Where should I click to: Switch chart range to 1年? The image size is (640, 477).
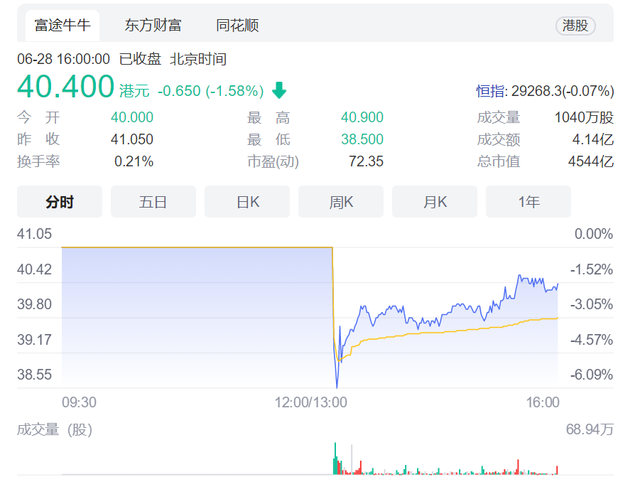point(529,202)
